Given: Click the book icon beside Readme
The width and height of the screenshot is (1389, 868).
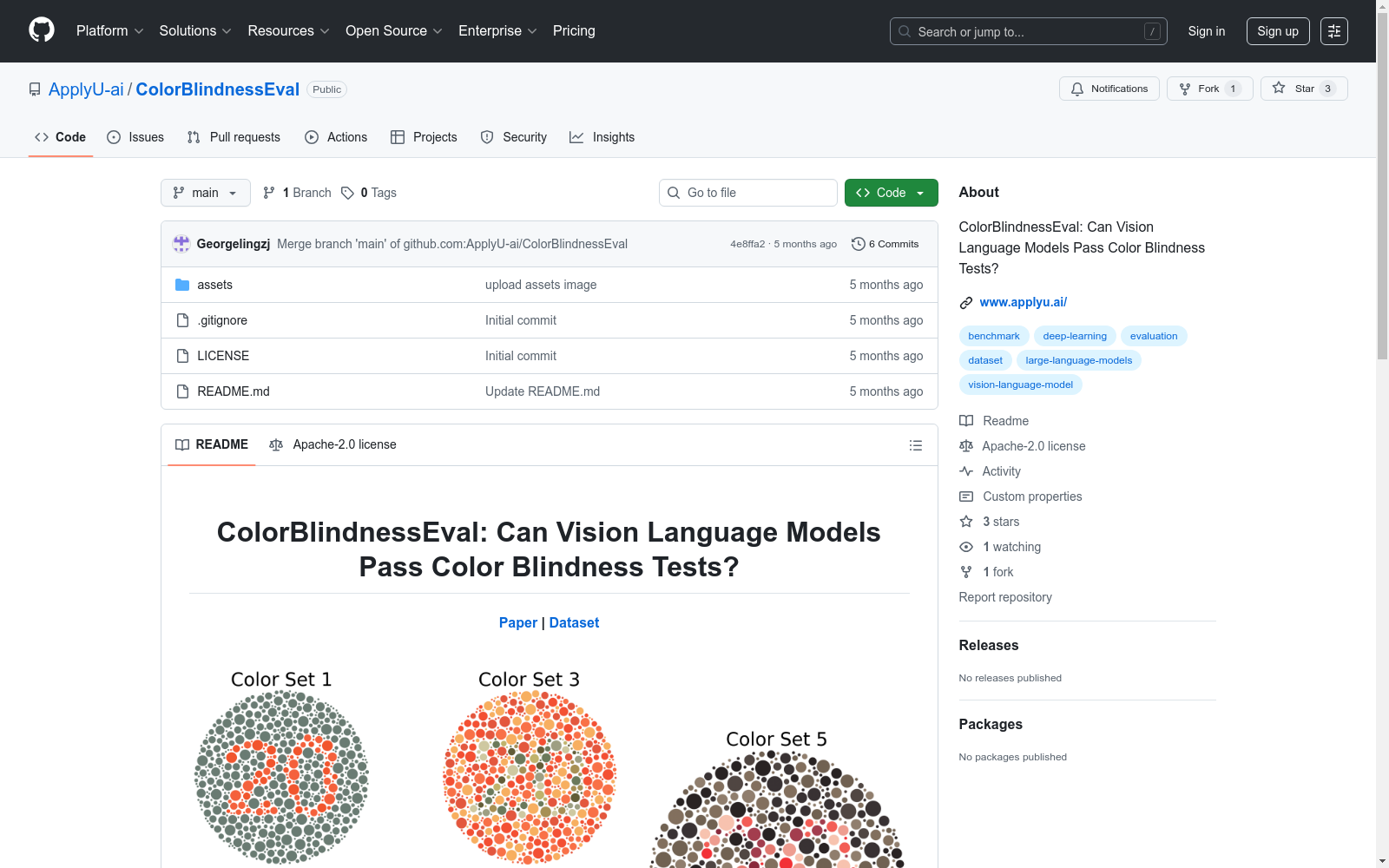Looking at the screenshot, I should pos(966,421).
